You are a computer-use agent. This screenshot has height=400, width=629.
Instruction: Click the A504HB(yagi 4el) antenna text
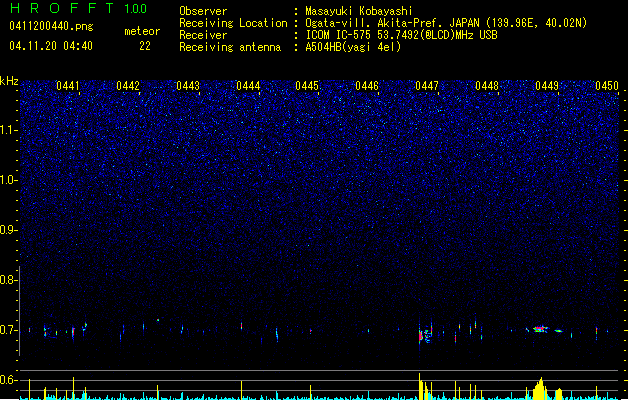pos(353,47)
